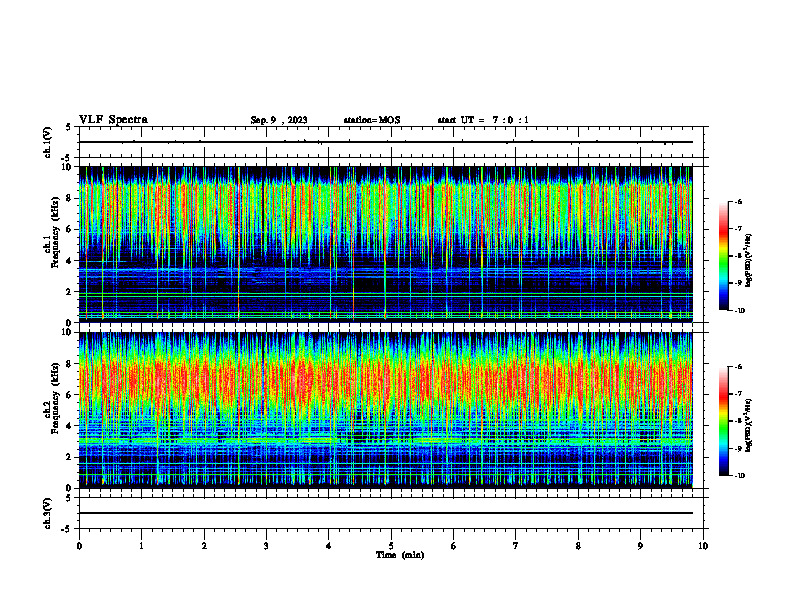Click time axis tick label "0"
Screen dimensions: 792x612
click(79, 546)
